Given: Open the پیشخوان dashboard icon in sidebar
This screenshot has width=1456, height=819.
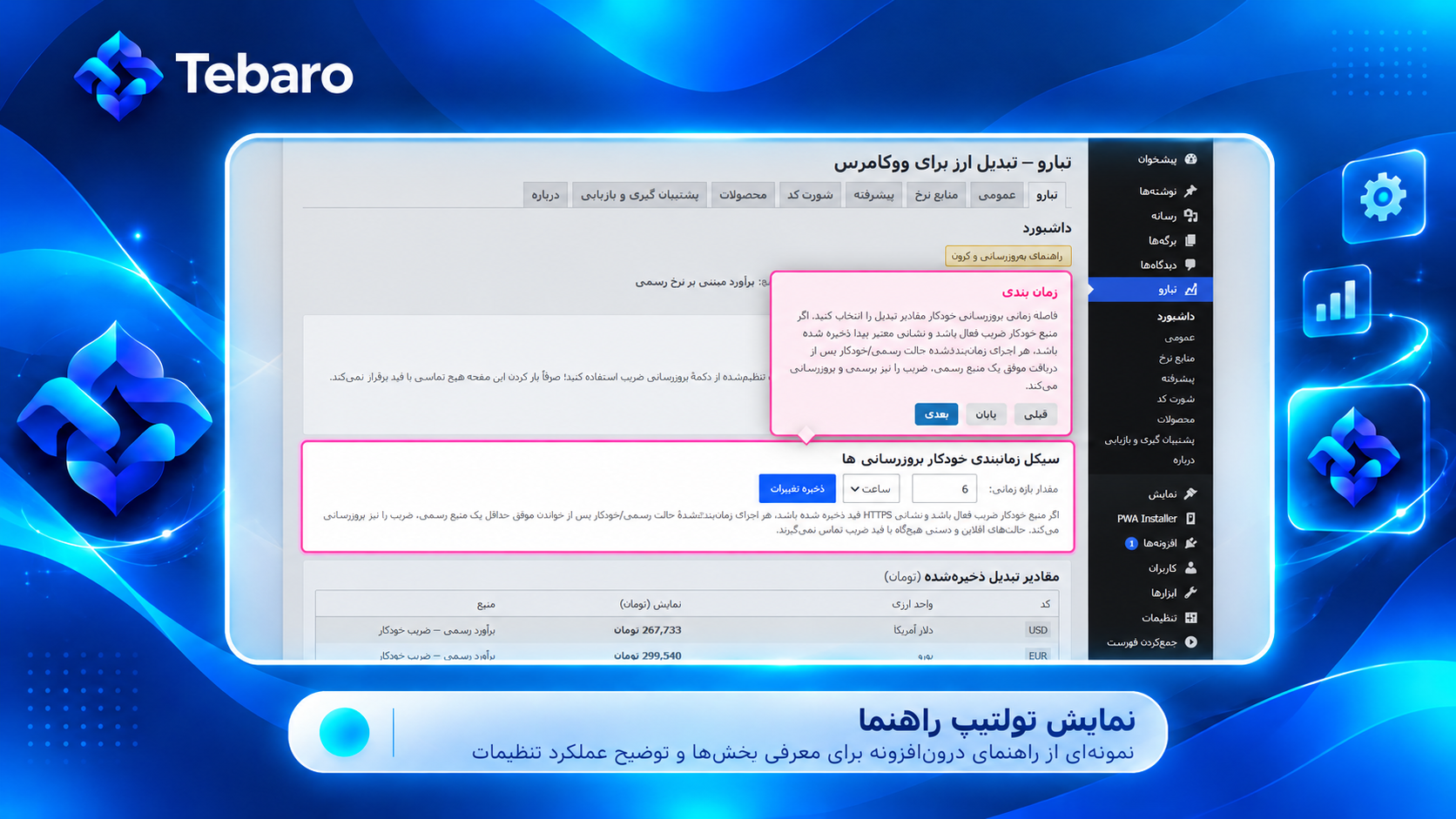Looking at the screenshot, I should click(1190, 159).
